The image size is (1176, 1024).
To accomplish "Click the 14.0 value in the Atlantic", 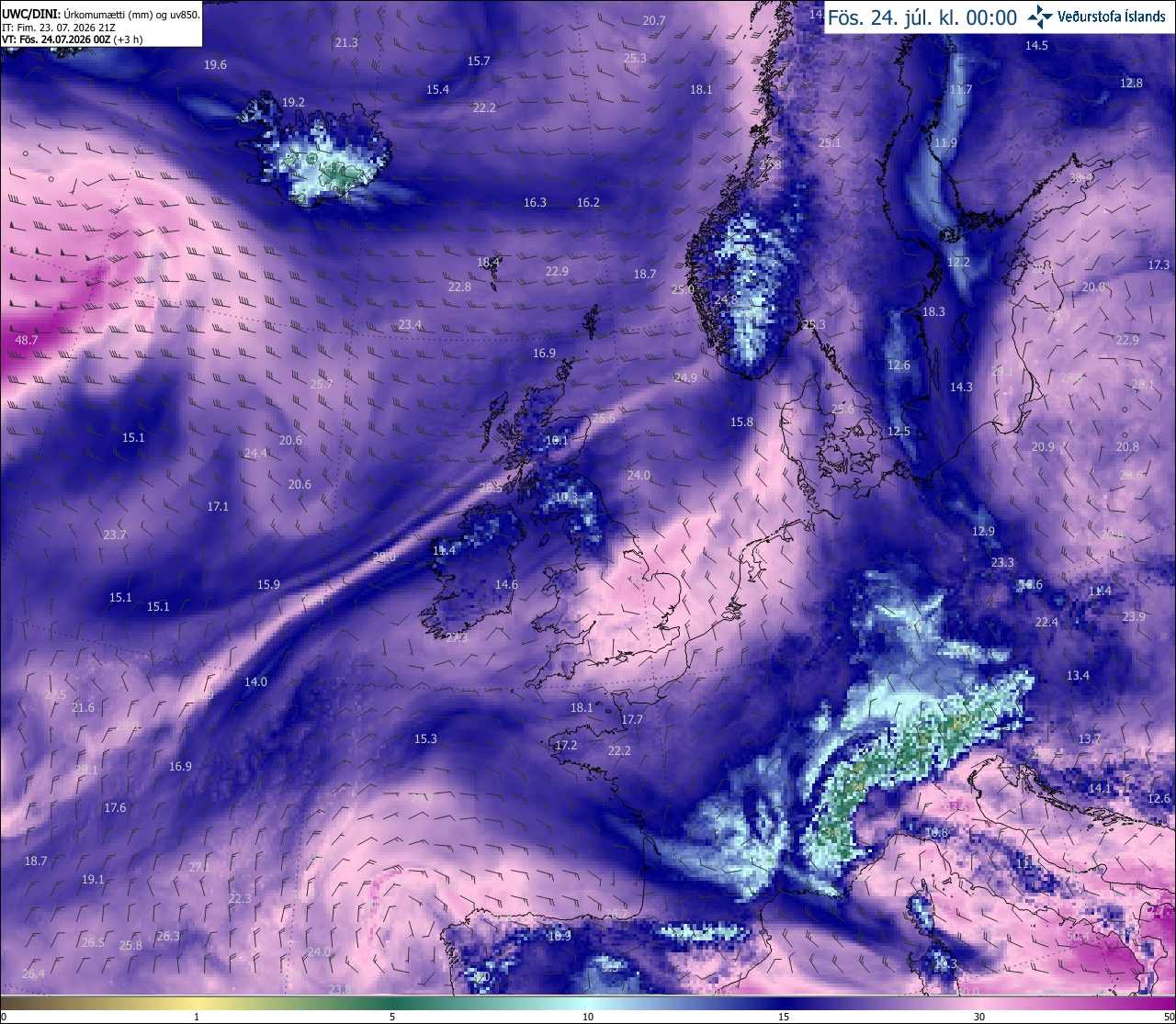I will tap(255, 682).
